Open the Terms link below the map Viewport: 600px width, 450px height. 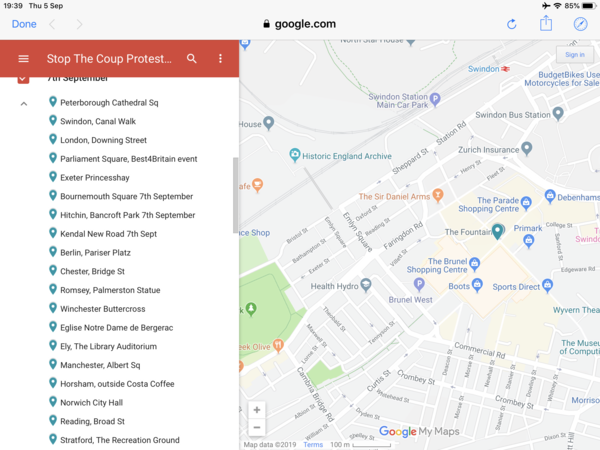tap(313, 444)
